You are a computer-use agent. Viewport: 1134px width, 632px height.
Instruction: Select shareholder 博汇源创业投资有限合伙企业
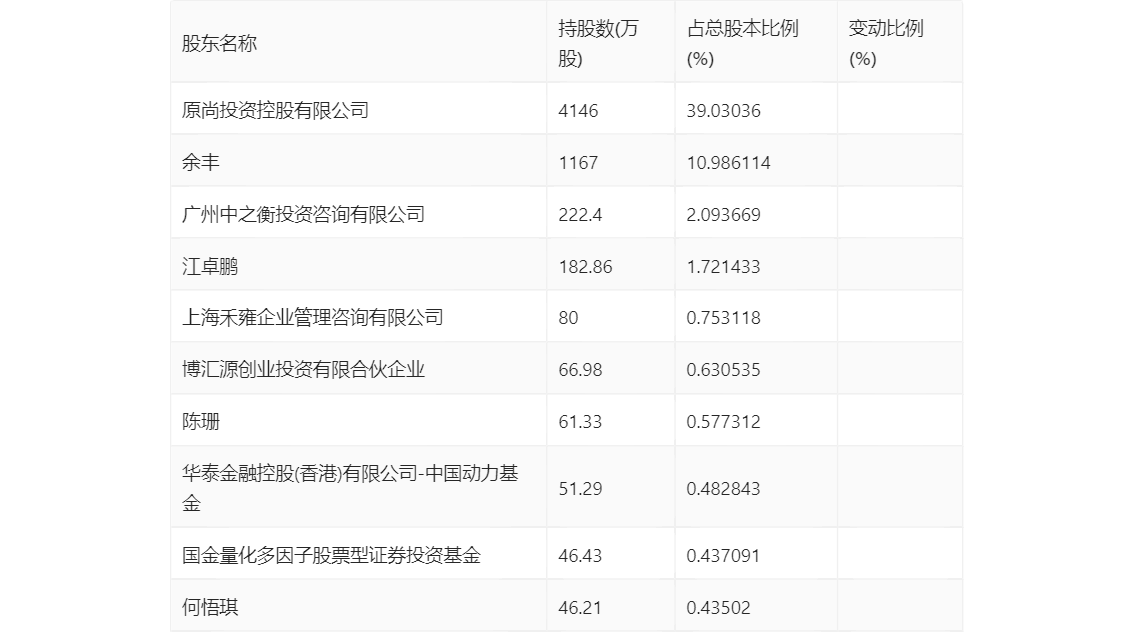[x=303, y=370]
